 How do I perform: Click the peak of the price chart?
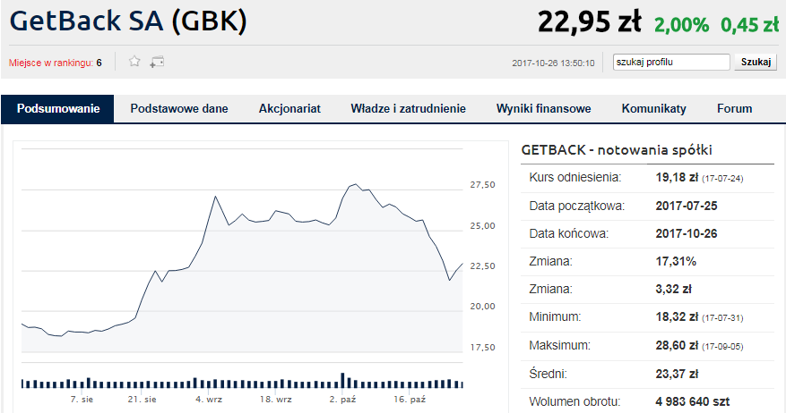[355, 185]
